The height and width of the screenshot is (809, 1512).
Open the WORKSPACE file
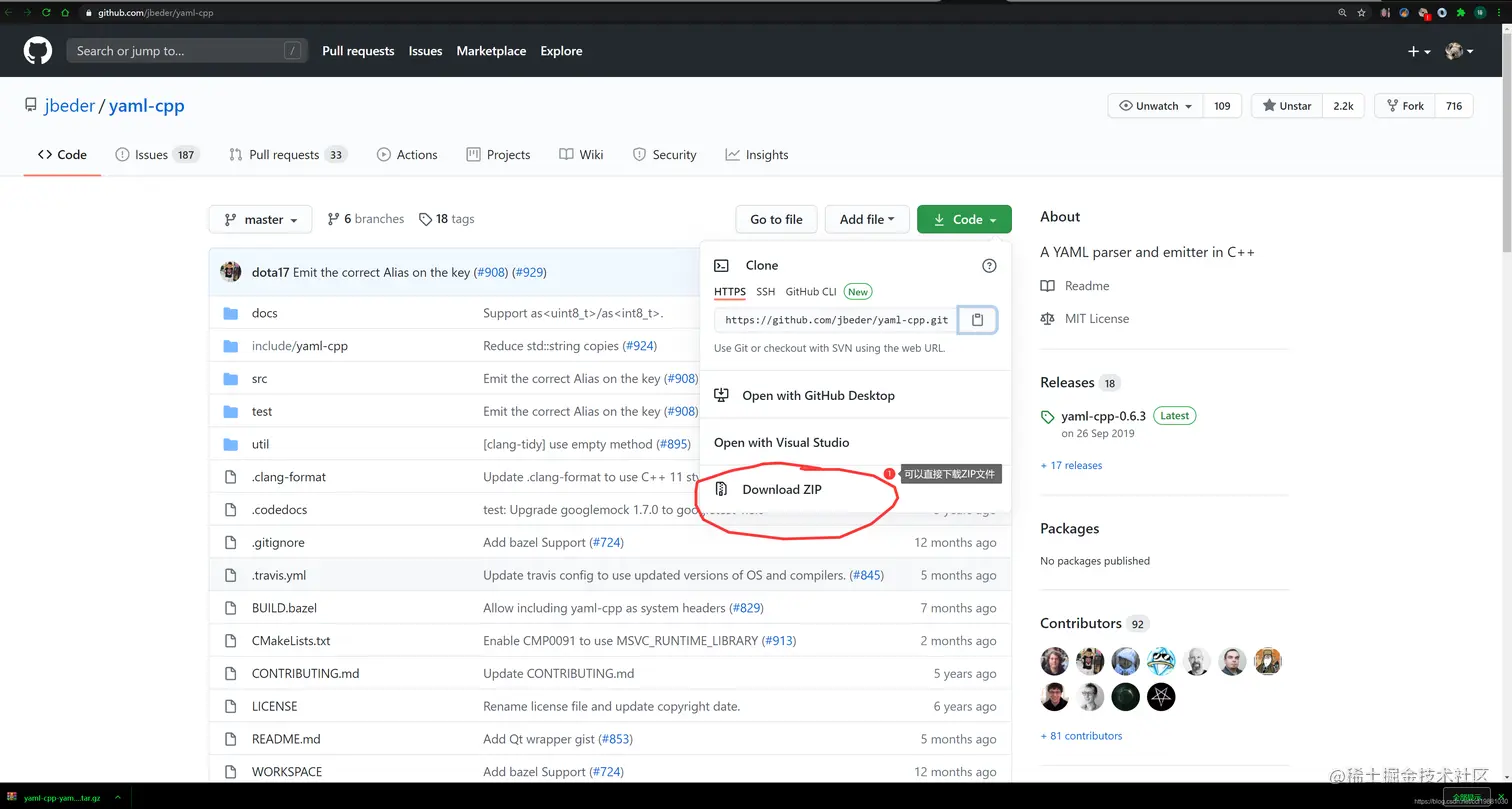coord(287,772)
